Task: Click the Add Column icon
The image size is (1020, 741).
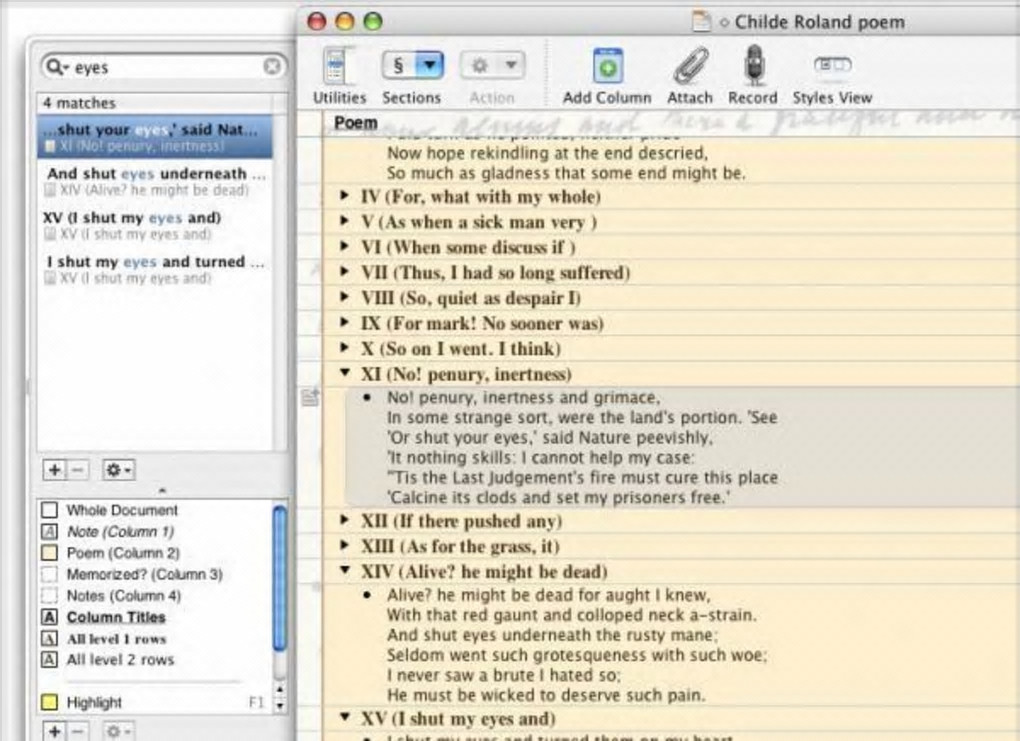Action: click(608, 66)
